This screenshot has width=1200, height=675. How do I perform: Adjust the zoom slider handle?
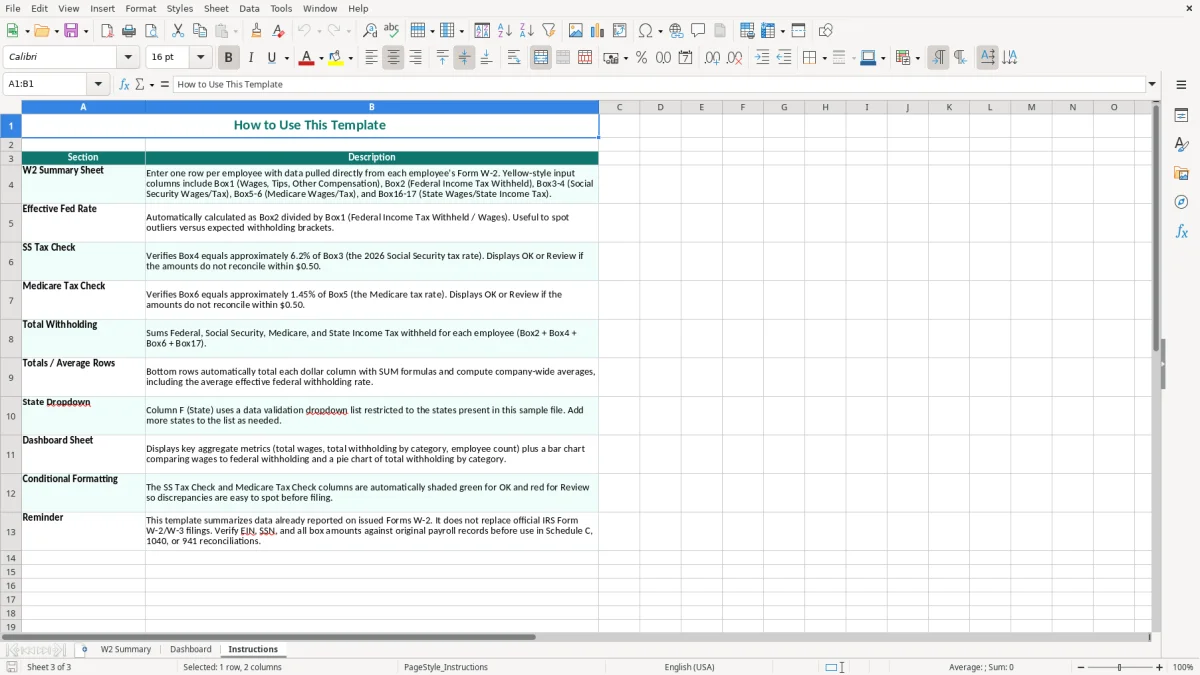click(x=1120, y=667)
